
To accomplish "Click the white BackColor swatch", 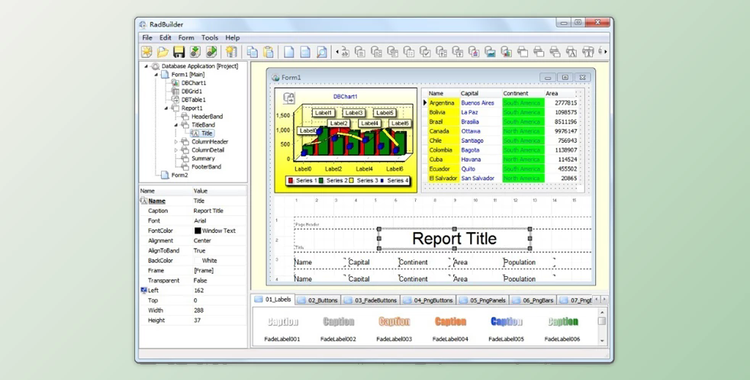I will [198, 261].
